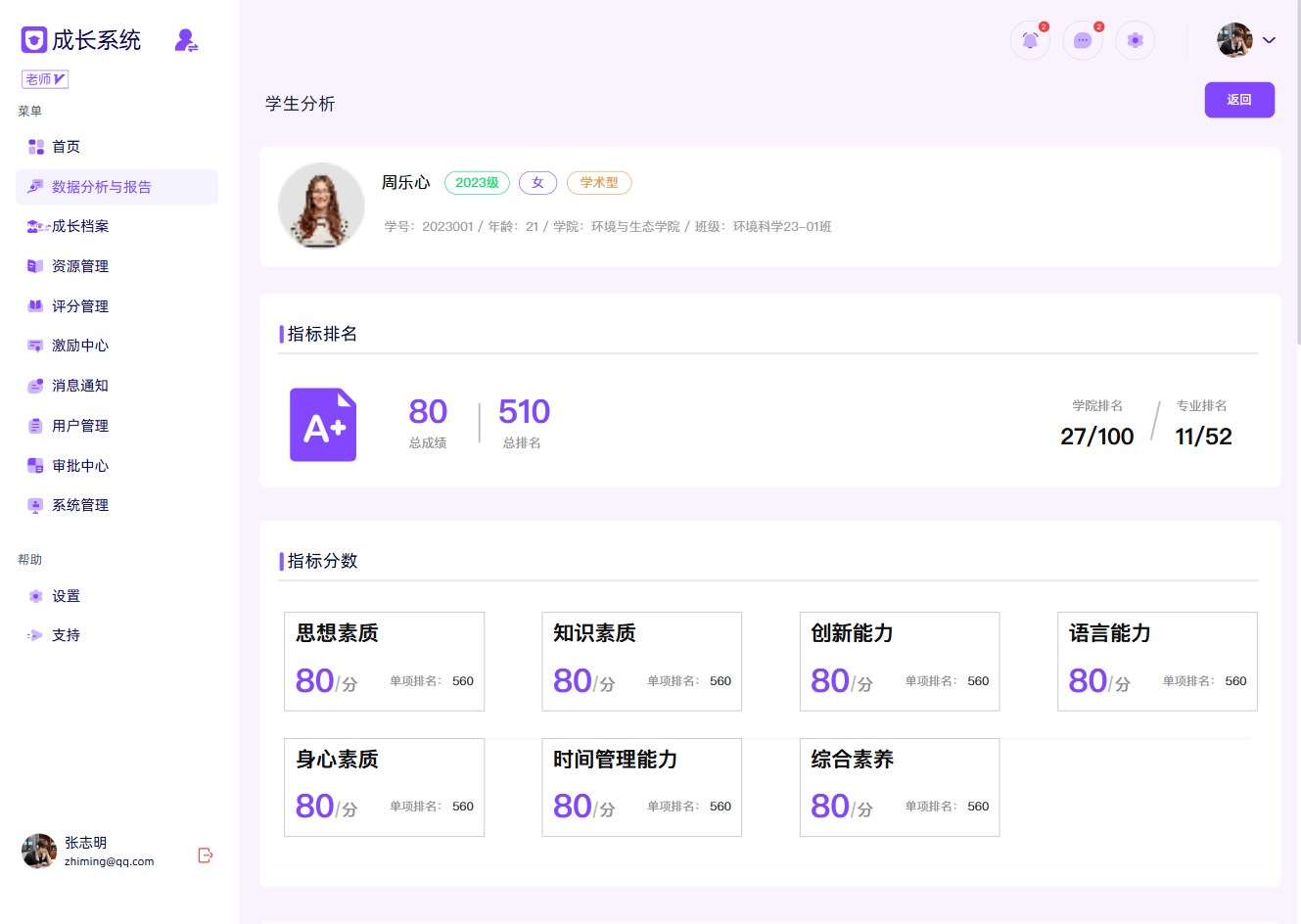Viewport: 1301px width, 924px height.
Task: Click the 2023级 grade tag
Action: pyautogui.click(x=477, y=183)
